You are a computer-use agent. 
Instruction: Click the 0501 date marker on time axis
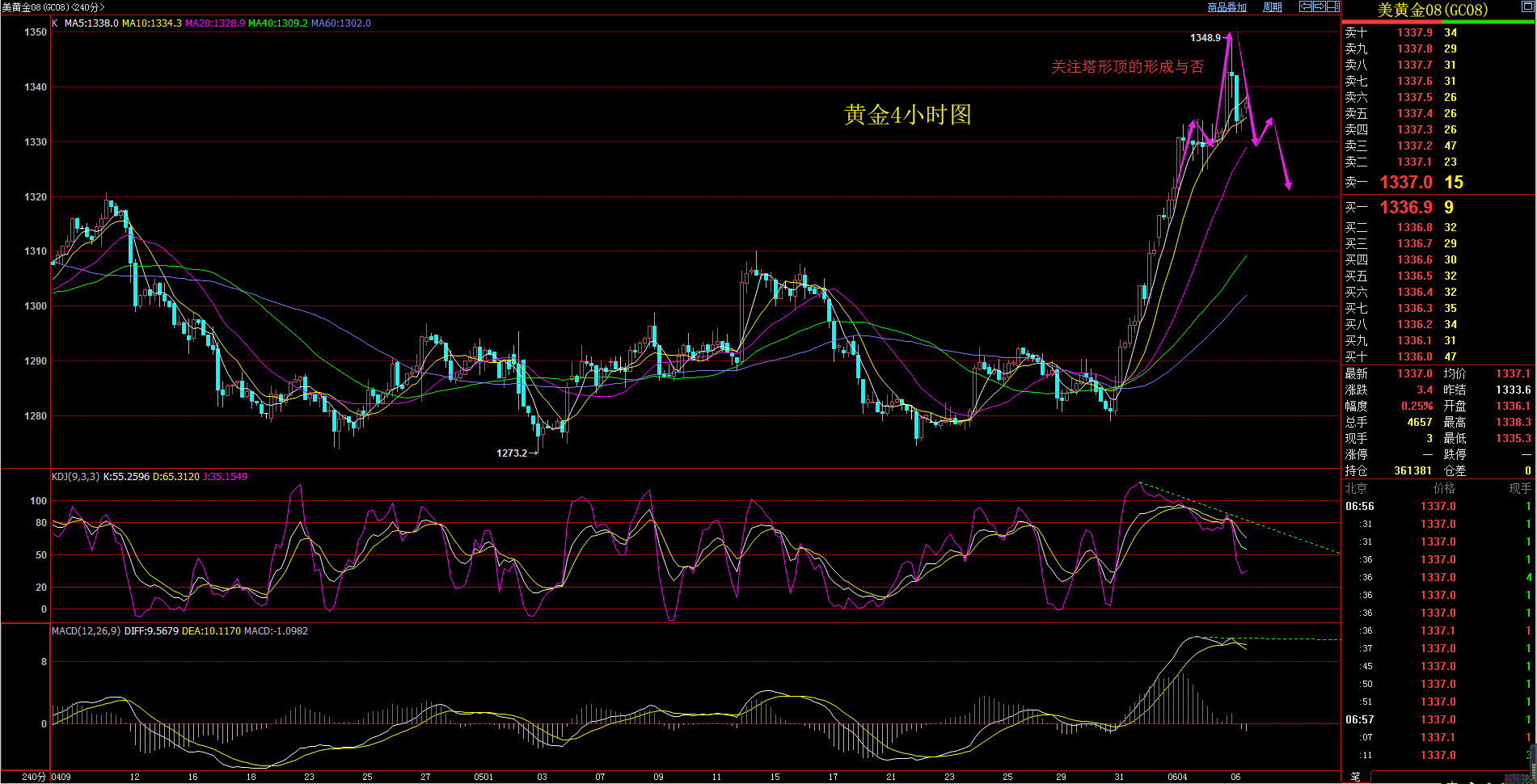483,777
